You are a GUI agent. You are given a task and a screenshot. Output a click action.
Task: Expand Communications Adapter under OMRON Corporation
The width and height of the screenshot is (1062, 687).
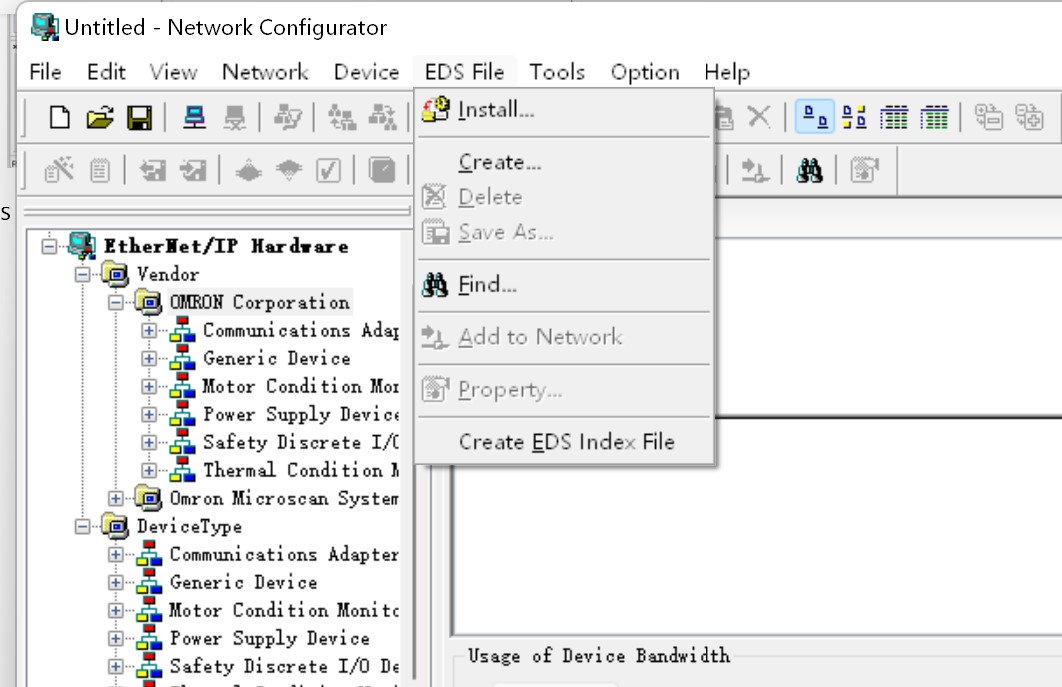point(149,331)
